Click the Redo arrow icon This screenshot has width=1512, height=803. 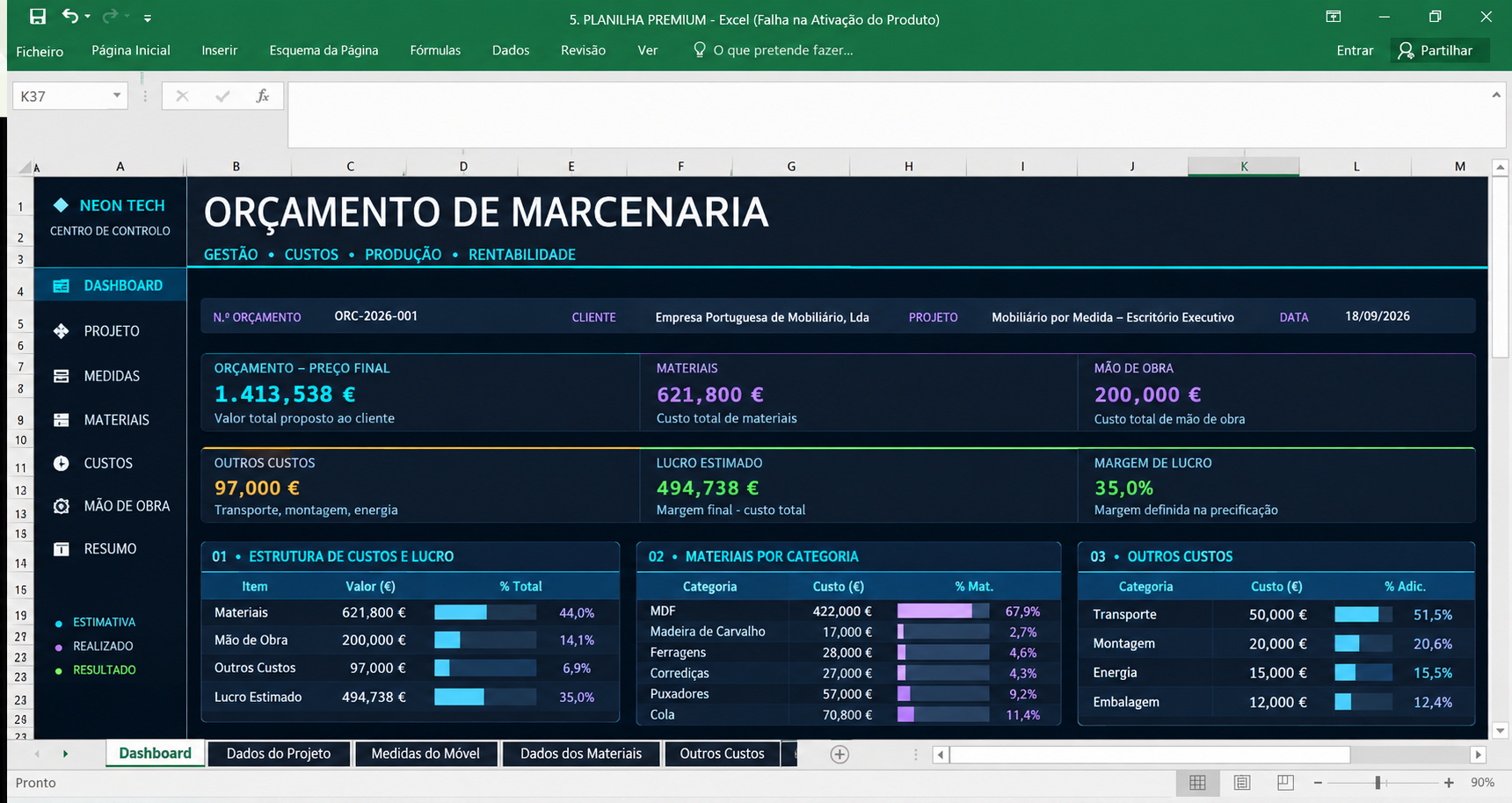[x=110, y=16]
